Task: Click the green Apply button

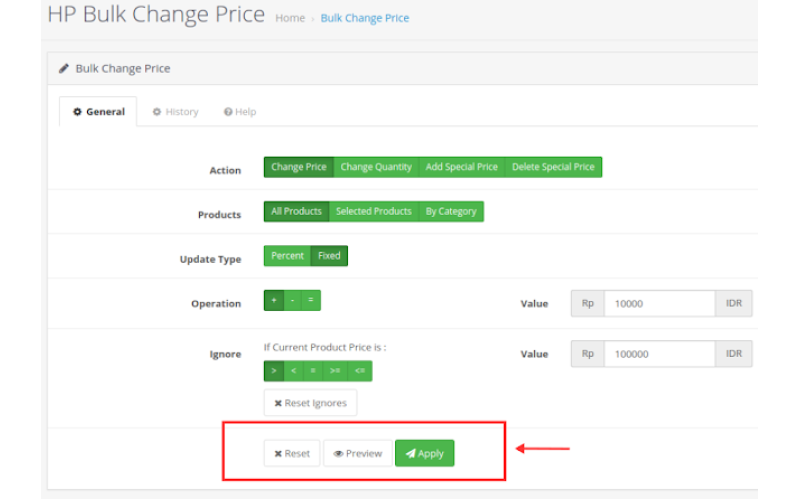Action: click(424, 454)
